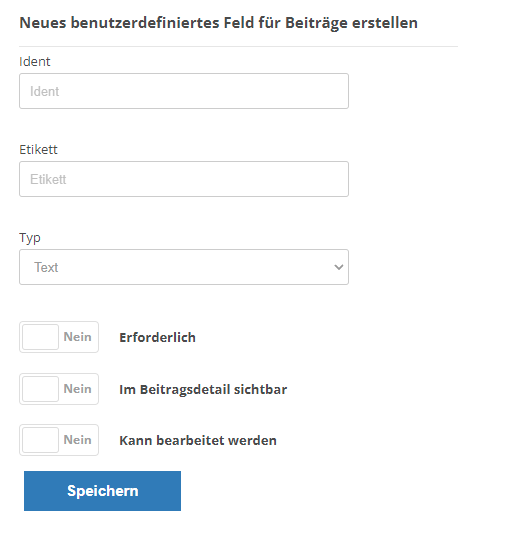Click the Kann bearbeitet werden label
The height and width of the screenshot is (534, 527).
pos(198,440)
